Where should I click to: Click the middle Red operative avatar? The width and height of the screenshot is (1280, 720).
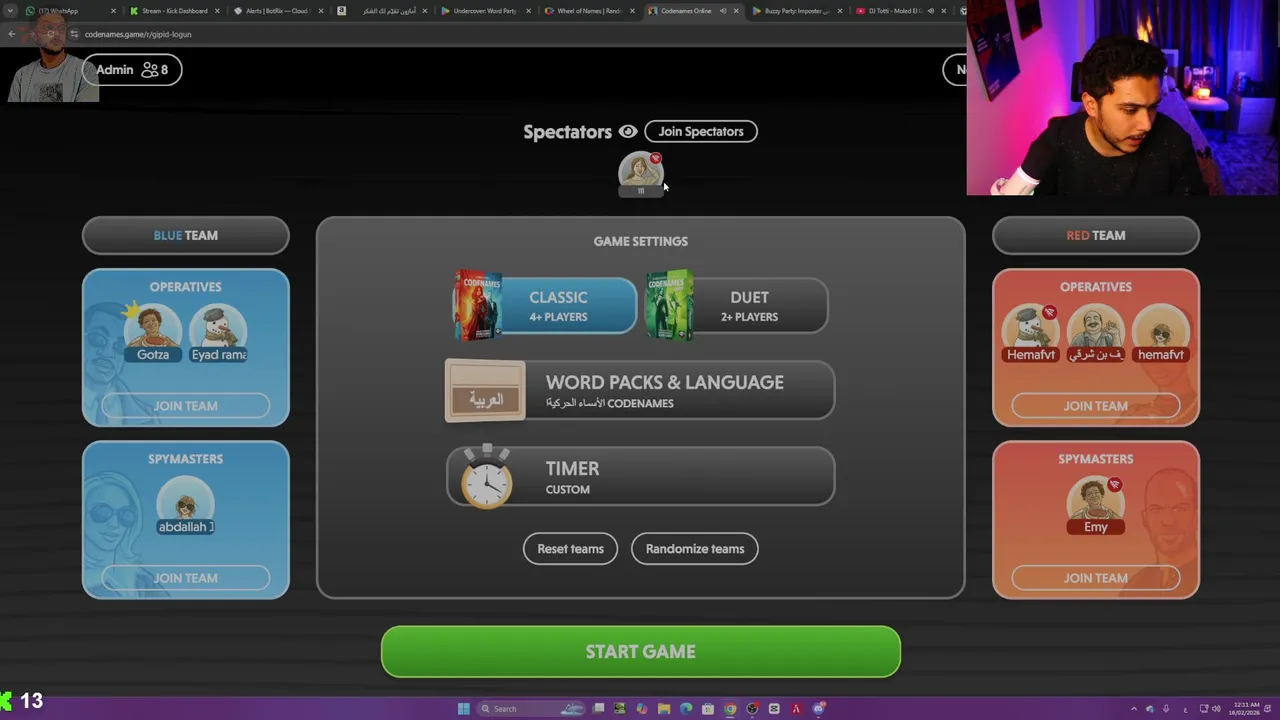1095,330
